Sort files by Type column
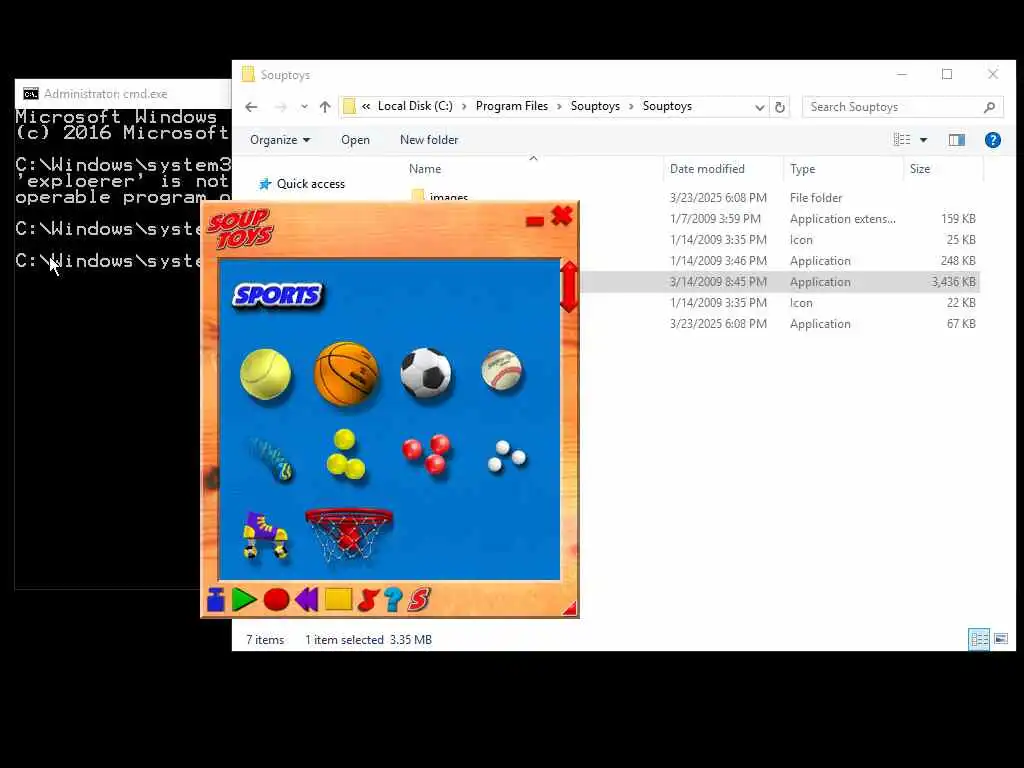 tap(803, 168)
